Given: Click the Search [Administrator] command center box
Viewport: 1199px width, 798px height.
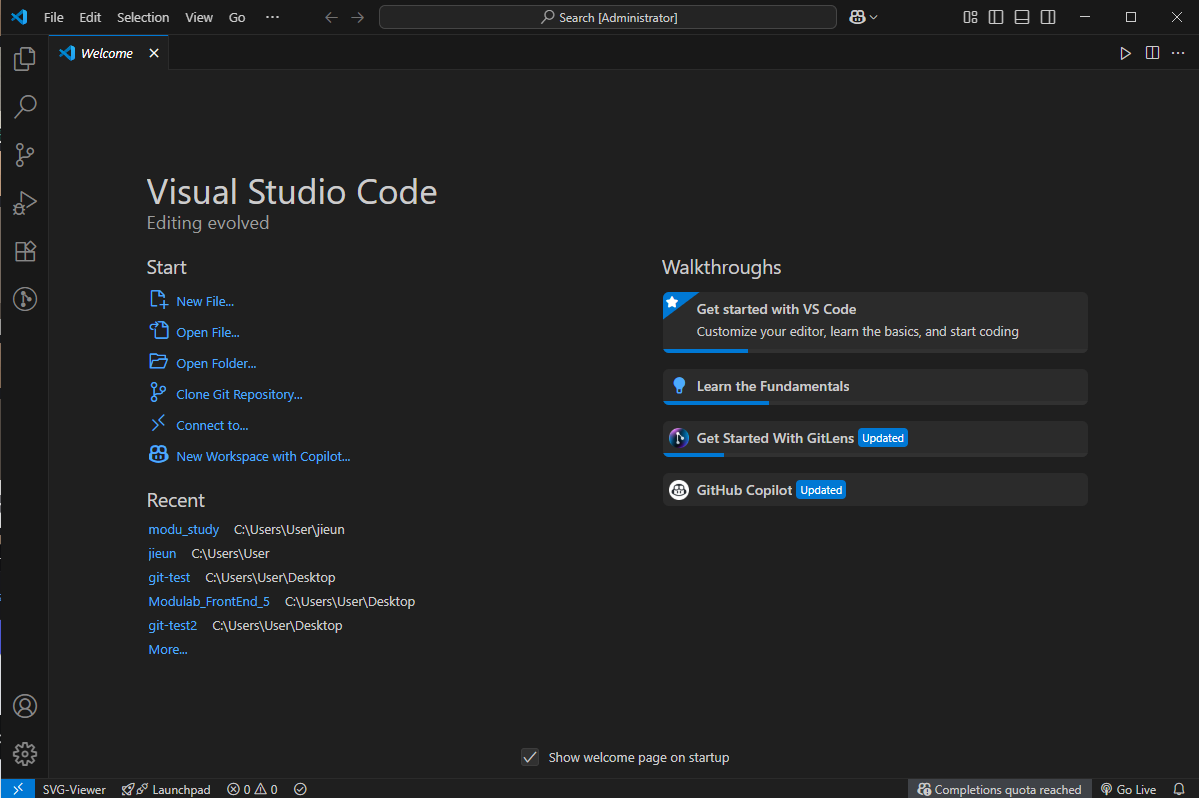Looking at the screenshot, I should (608, 17).
